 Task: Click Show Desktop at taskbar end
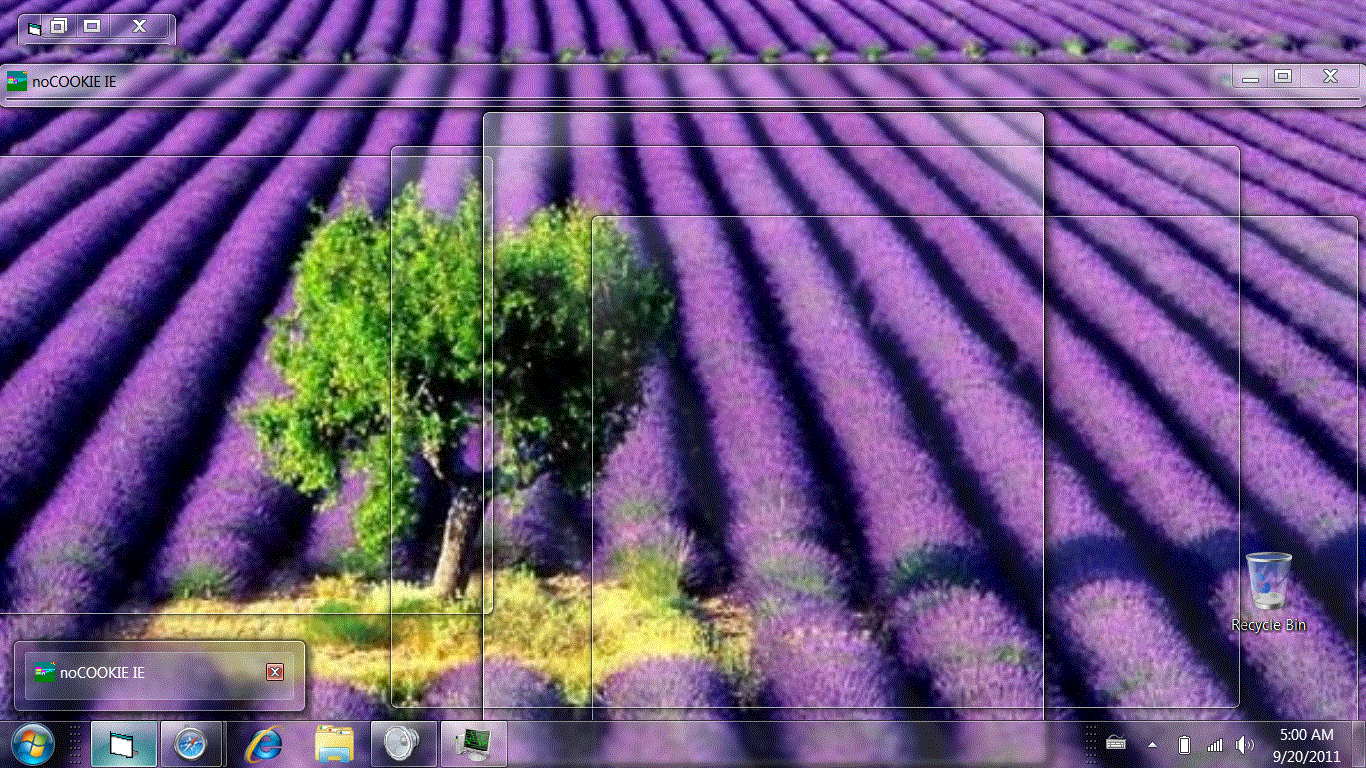(x=1360, y=744)
